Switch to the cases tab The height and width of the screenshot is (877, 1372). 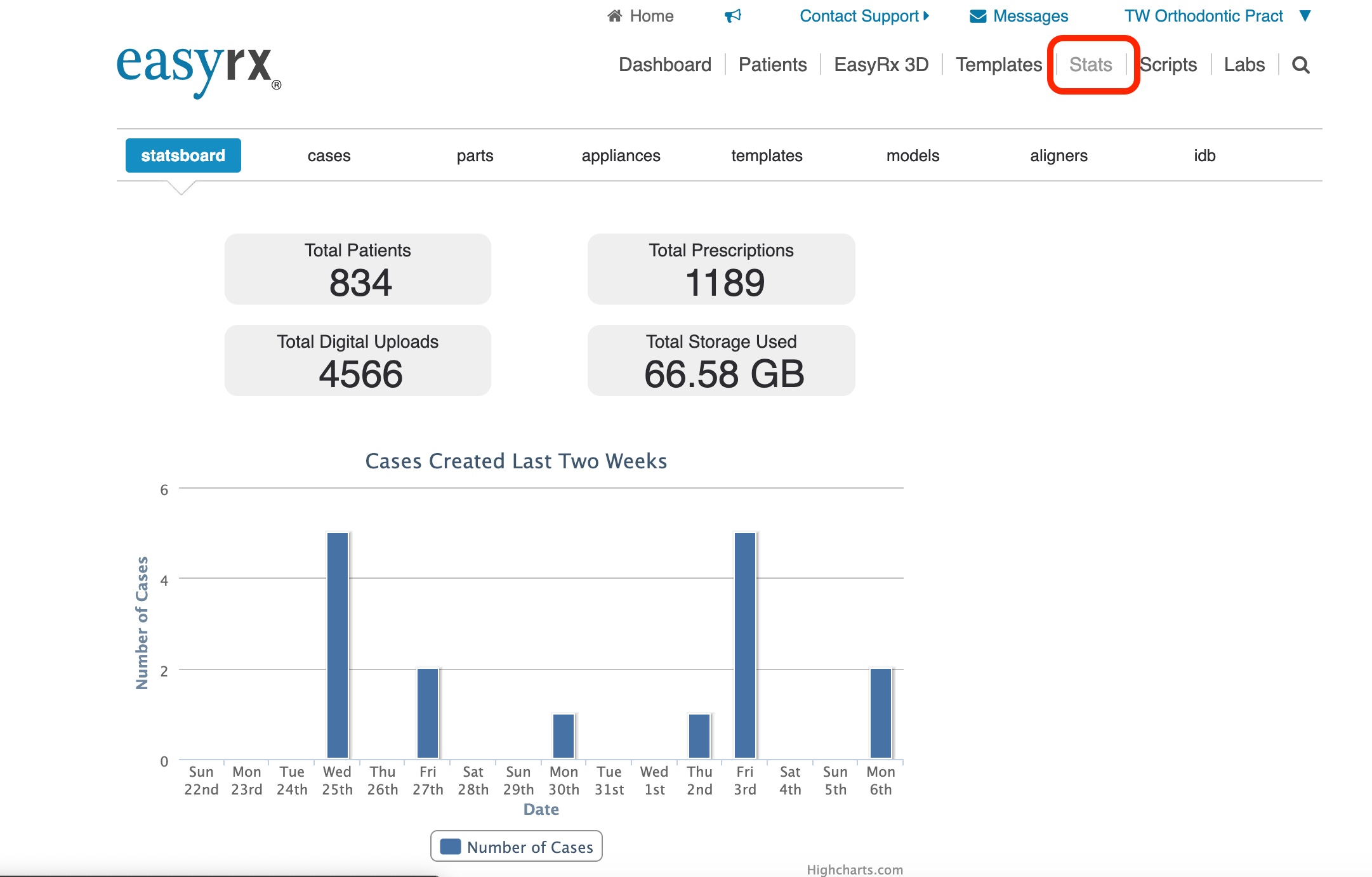click(329, 155)
